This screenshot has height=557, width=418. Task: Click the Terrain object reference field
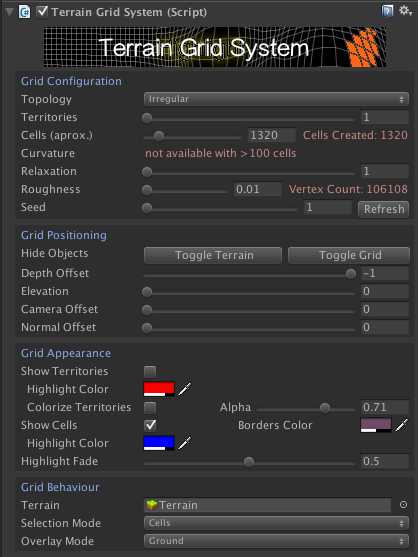point(267,505)
